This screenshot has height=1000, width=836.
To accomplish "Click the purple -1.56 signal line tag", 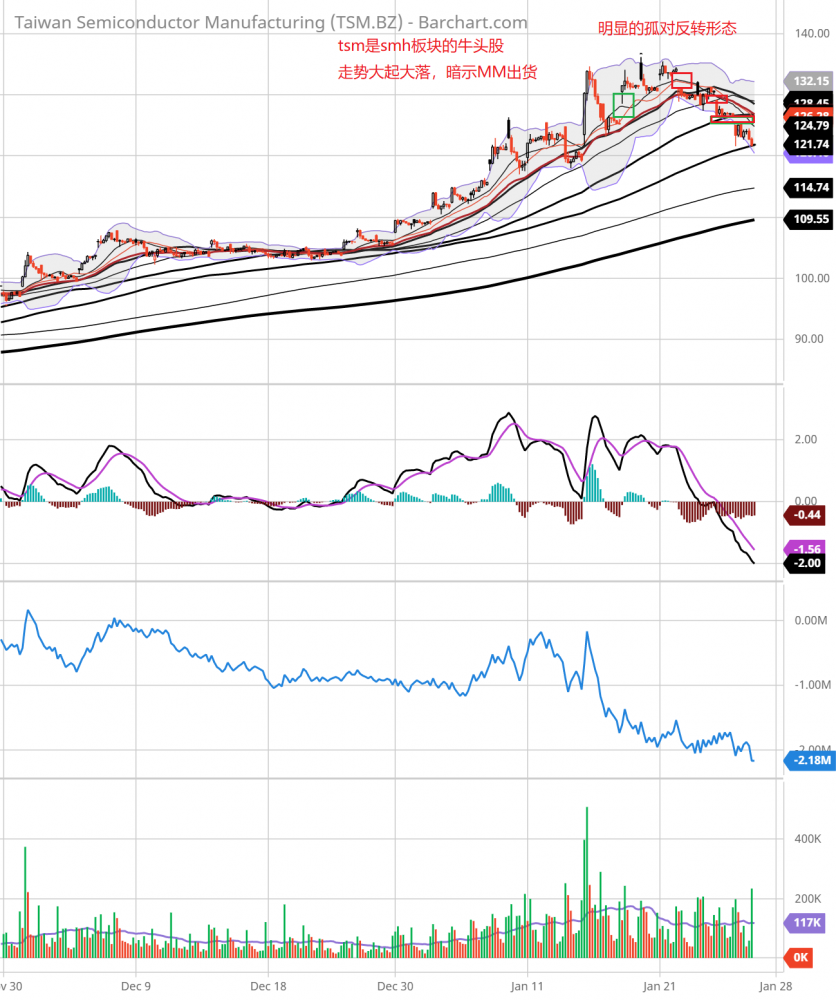I will [807, 549].
